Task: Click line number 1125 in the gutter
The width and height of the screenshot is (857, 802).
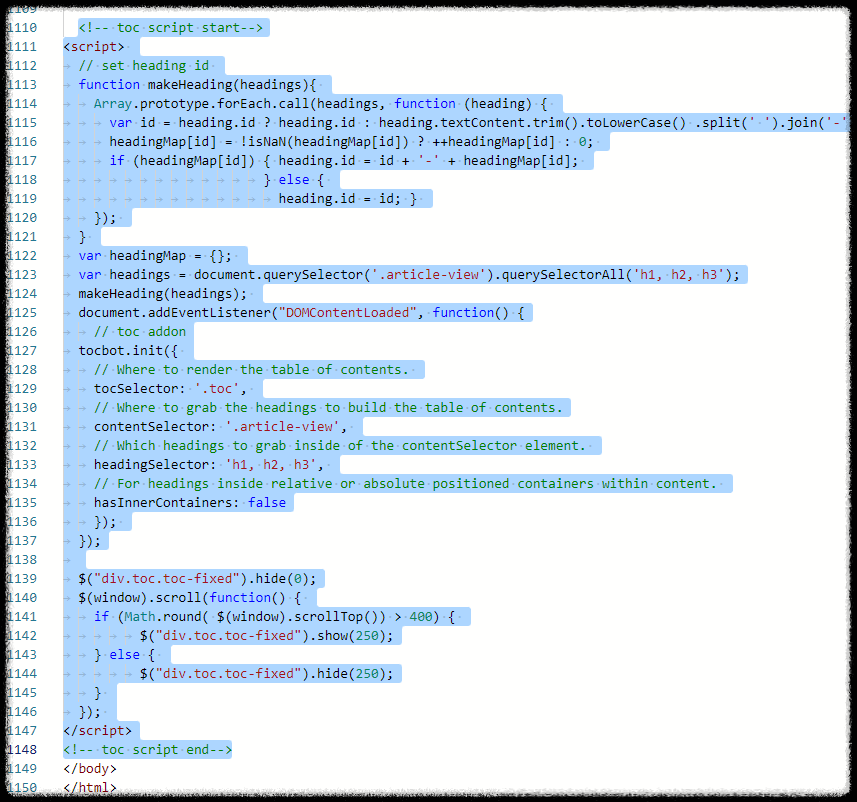Action: click(22, 313)
